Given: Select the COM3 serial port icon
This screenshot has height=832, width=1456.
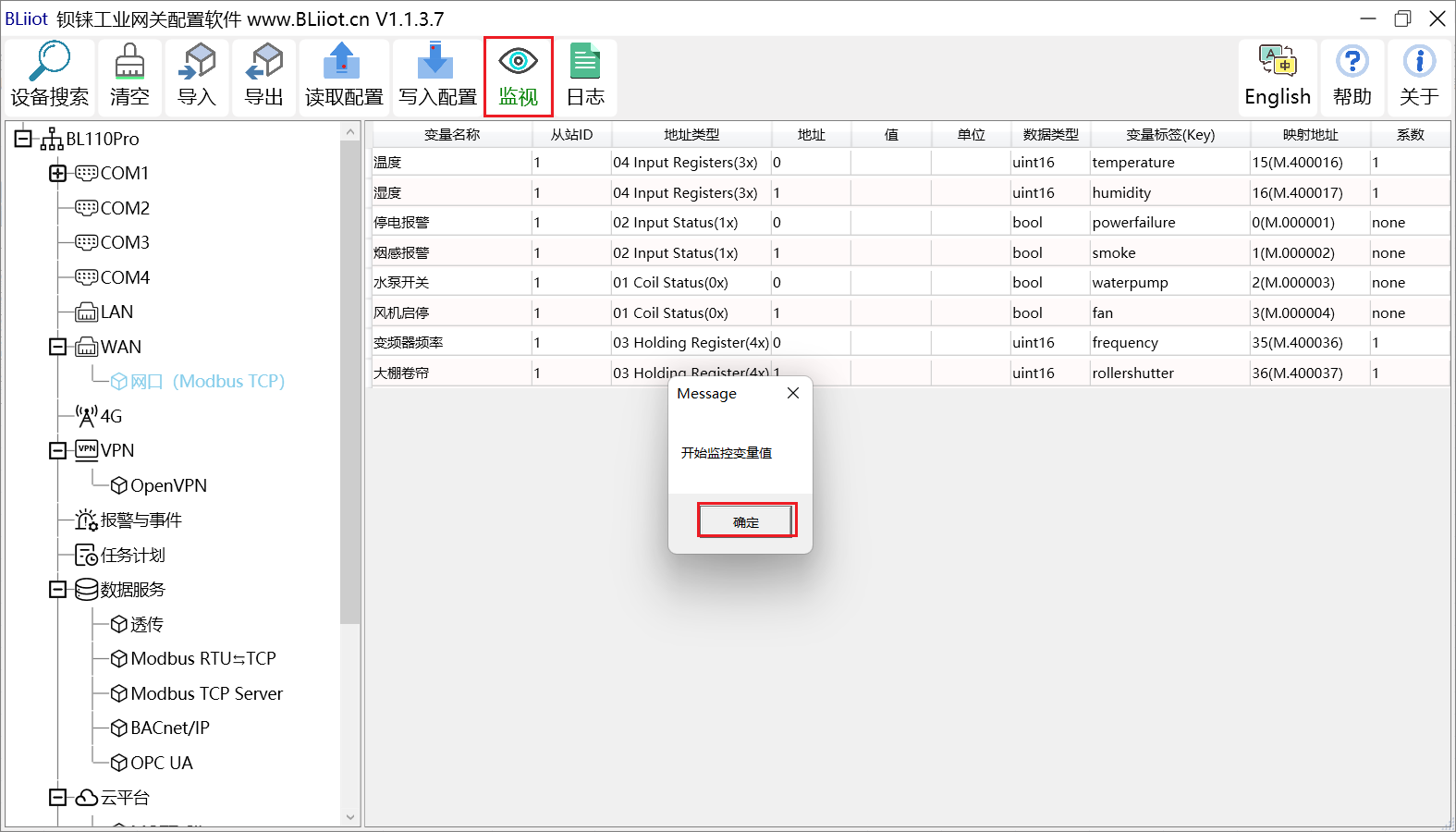Looking at the screenshot, I should [86, 242].
